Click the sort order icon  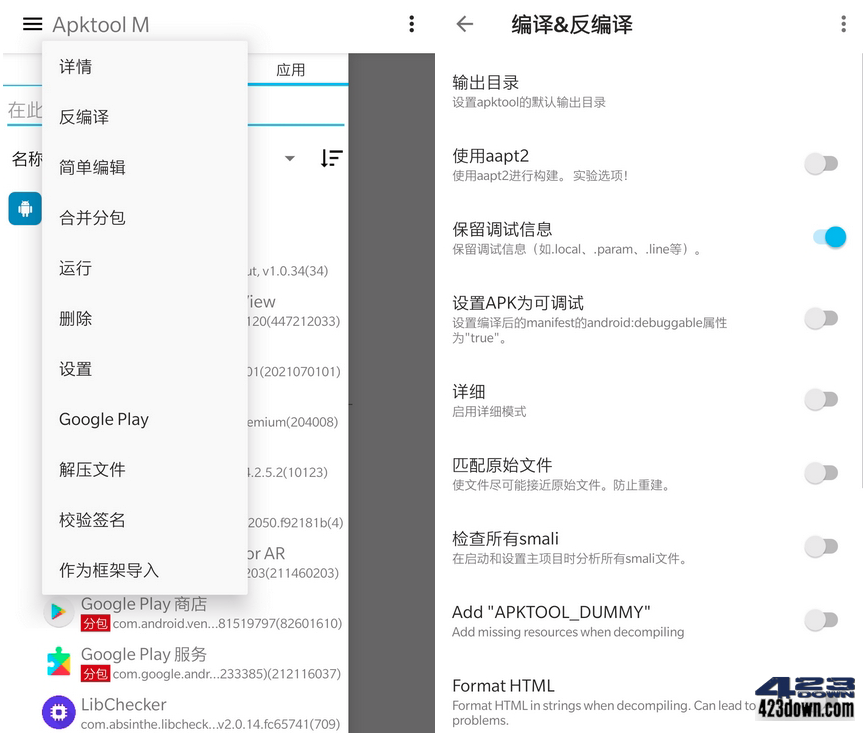coord(331,158)
